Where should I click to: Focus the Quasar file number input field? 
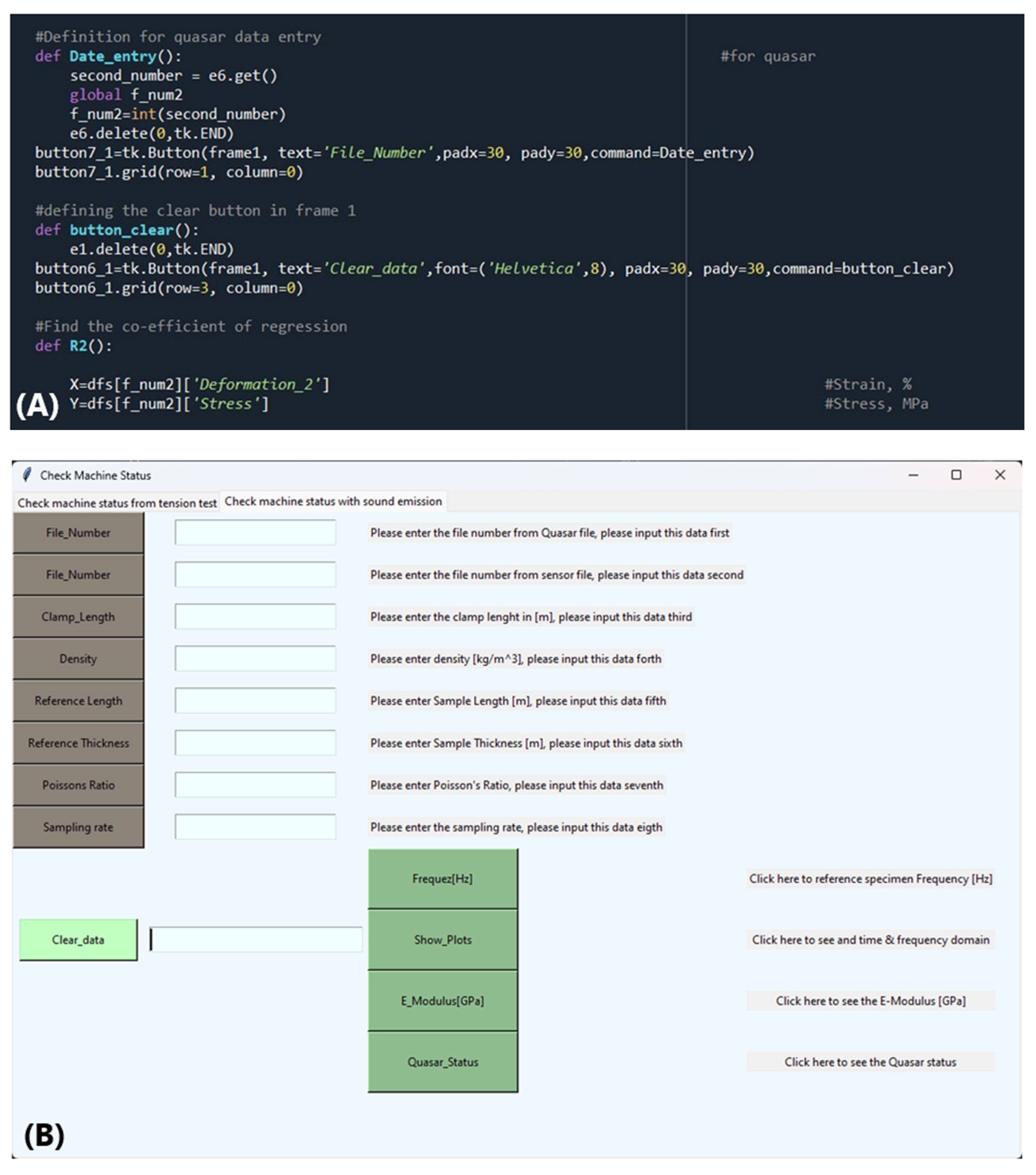click(x=255, y=532)
